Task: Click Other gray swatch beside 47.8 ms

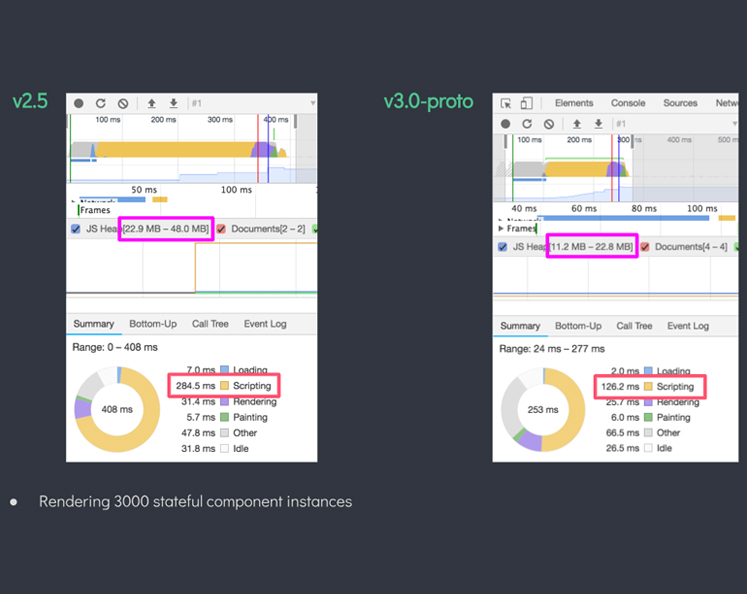Action: pyautogui.click(x=224, y=433)
